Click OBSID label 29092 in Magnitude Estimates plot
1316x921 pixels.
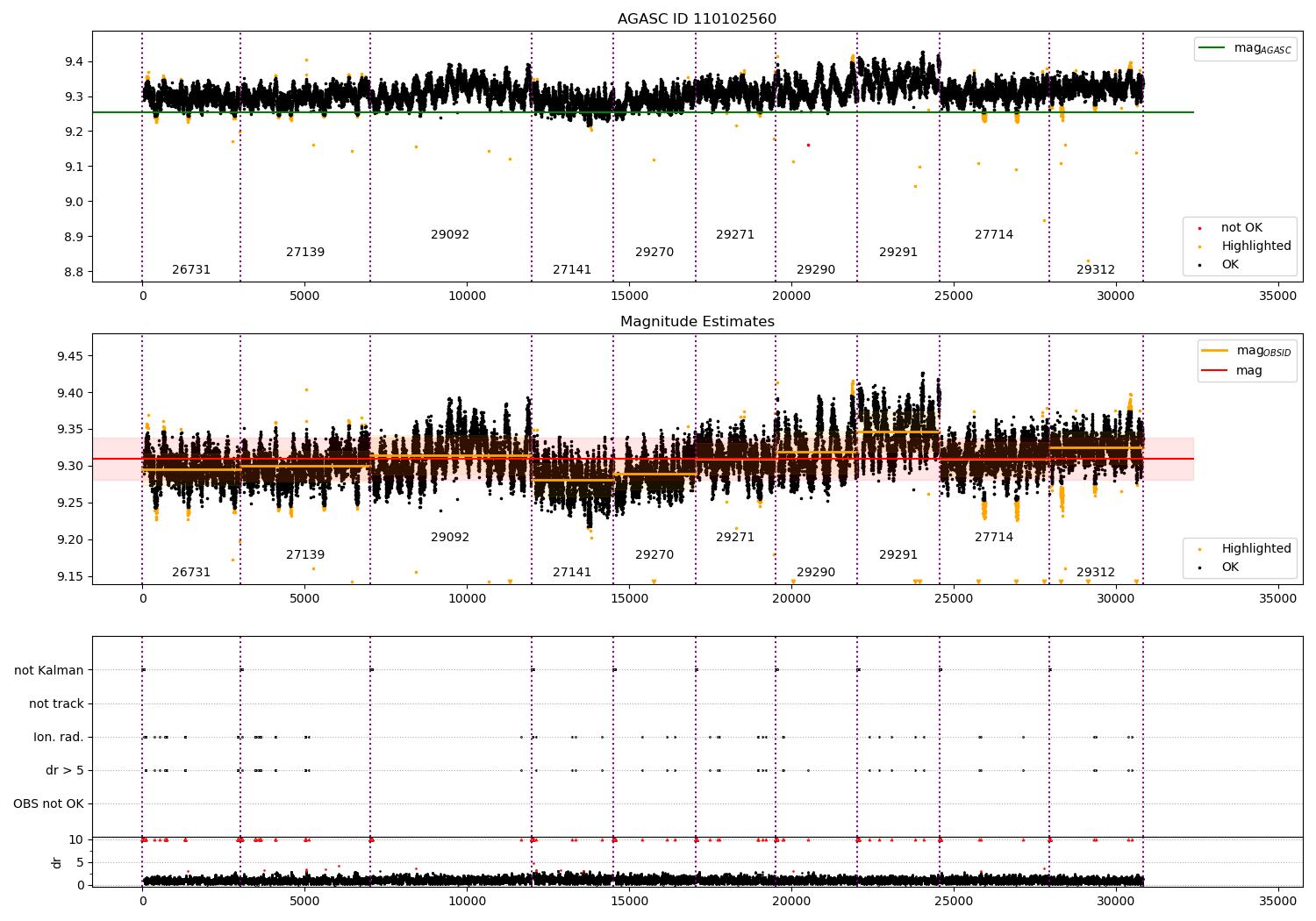point(450,538)
